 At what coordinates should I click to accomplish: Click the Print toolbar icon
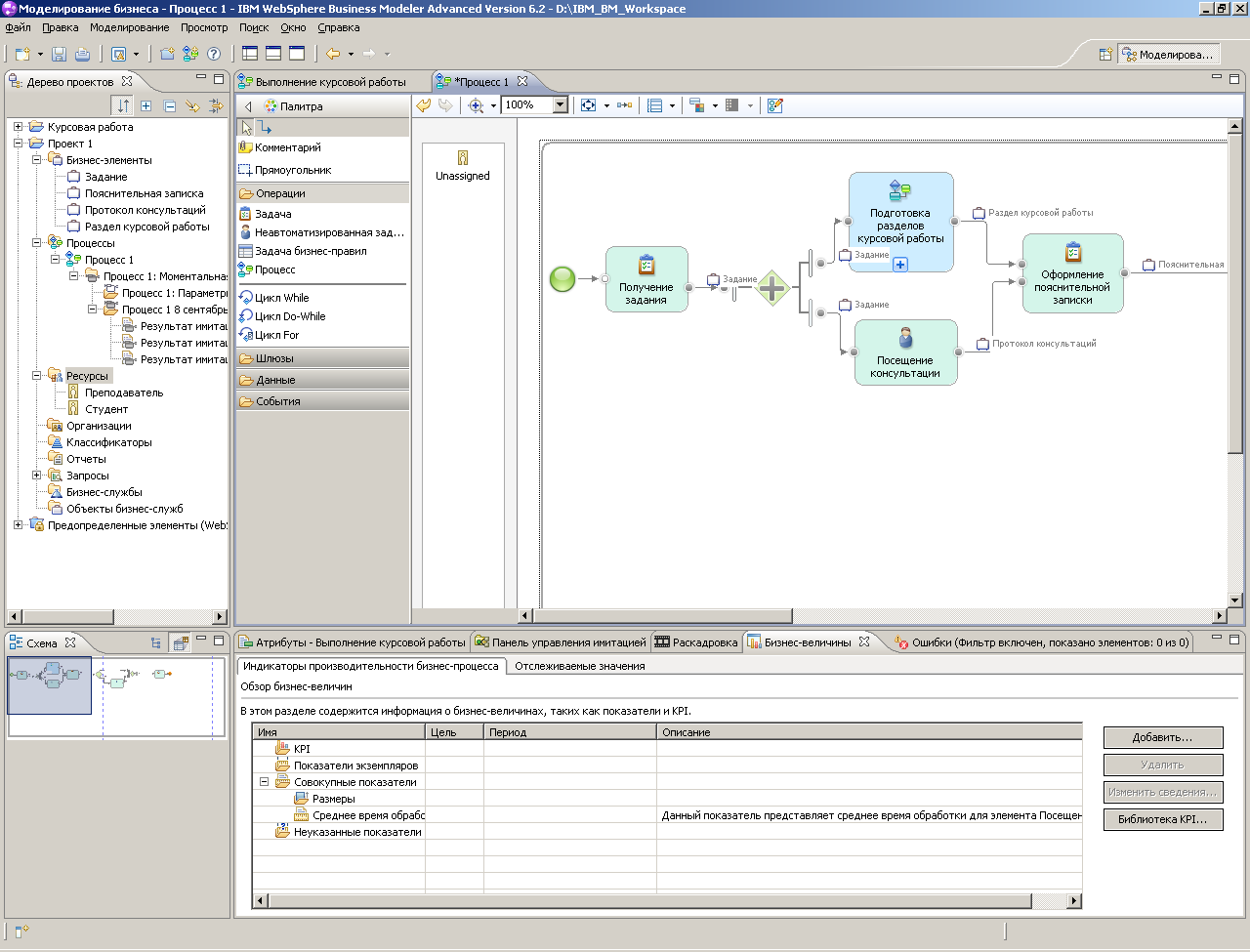click(x=82, y=54)
